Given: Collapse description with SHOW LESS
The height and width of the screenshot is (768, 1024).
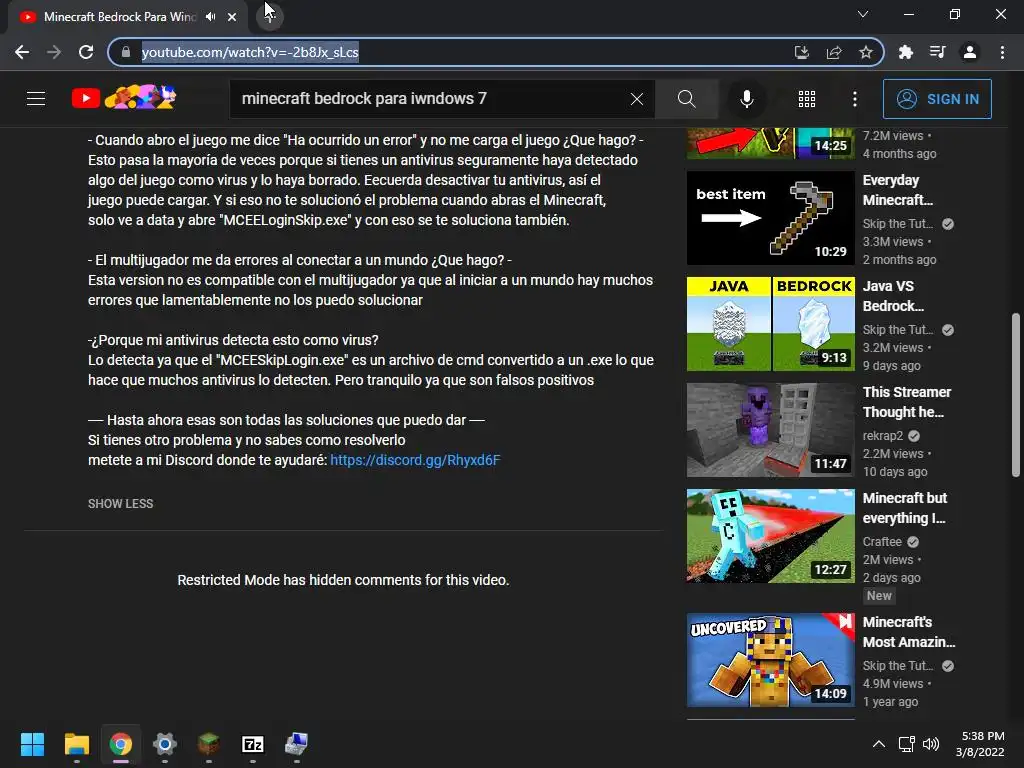Looking at the screenshot, I should (x=121, y=504).
